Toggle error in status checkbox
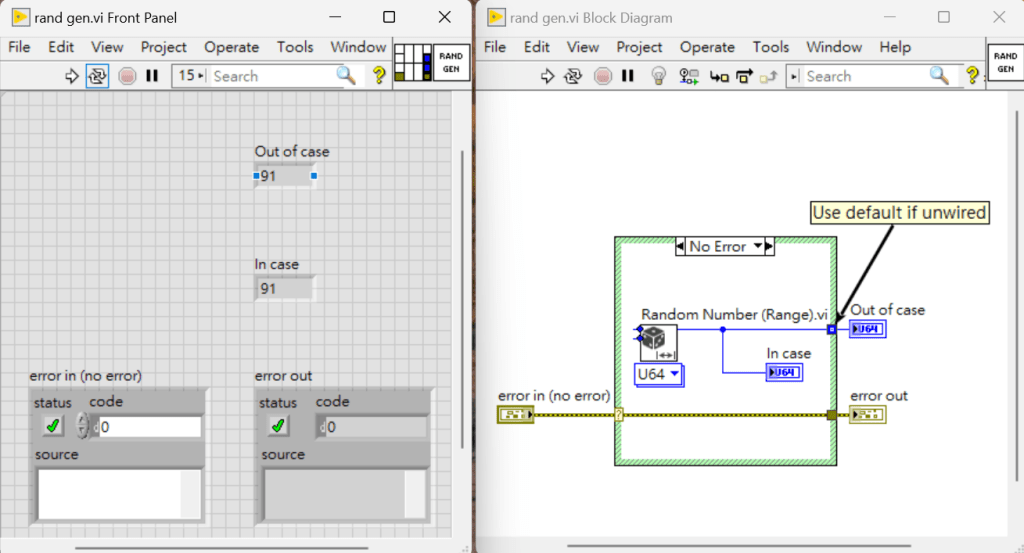The height and width of the screenshot is (553, 1024). (52, 426)
